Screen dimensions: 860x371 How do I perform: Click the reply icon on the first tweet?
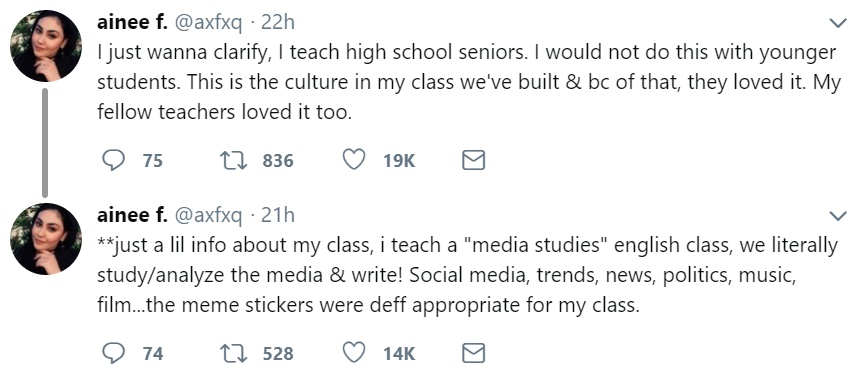114,160
